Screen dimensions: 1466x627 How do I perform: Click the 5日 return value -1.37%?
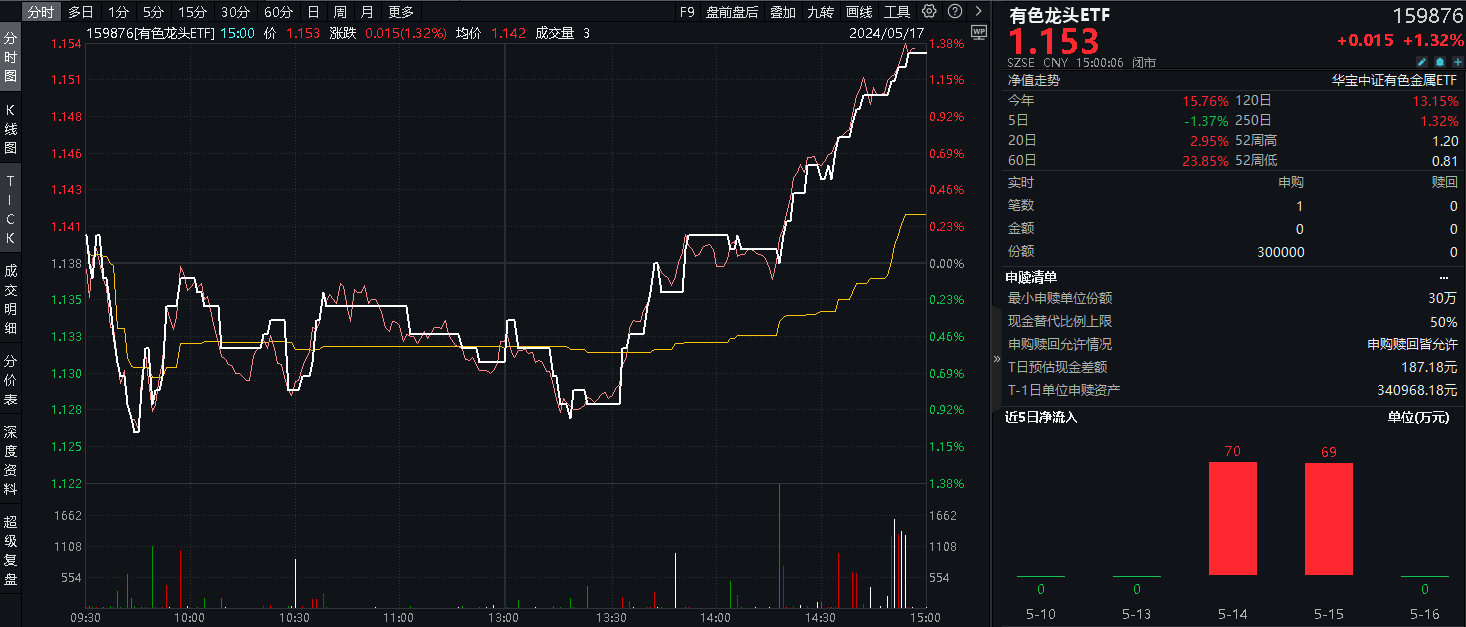(x=1207, y=120)
